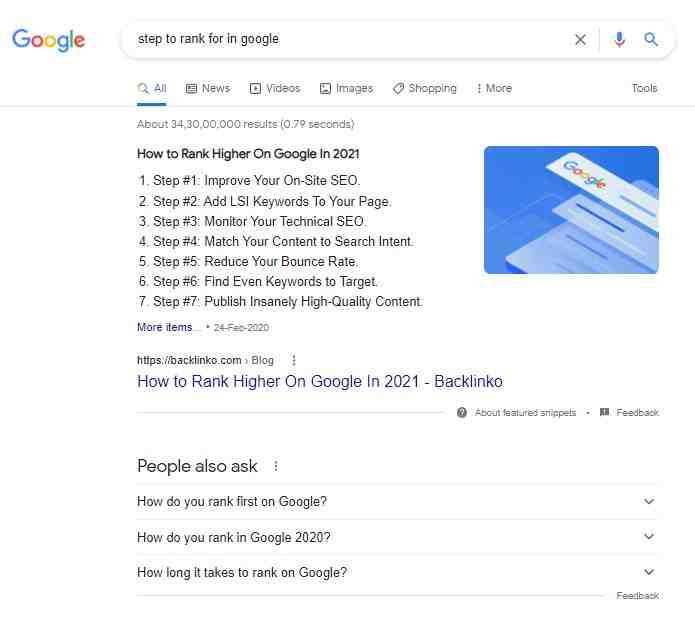Click Step #1: Improve Your On-Site SEO
This screenshot has height=621, width=695.
click(x=257, y=180)
